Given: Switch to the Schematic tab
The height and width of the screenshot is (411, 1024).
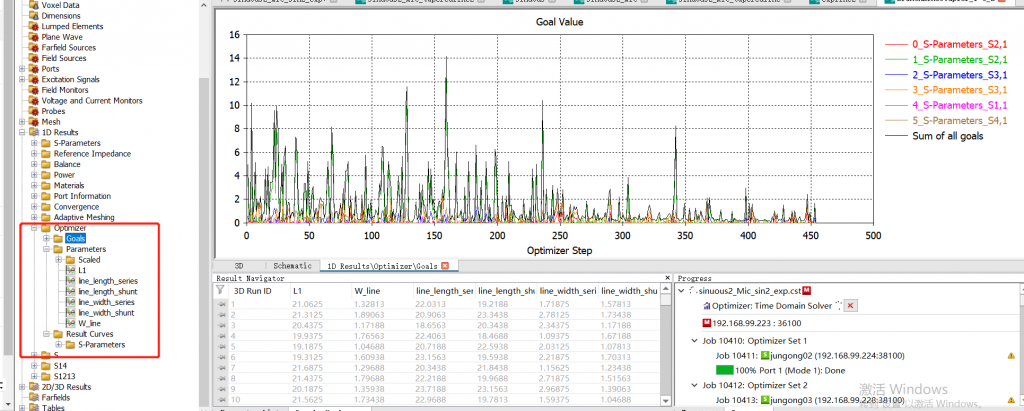Looking at the screenshot, I should 292,265.
